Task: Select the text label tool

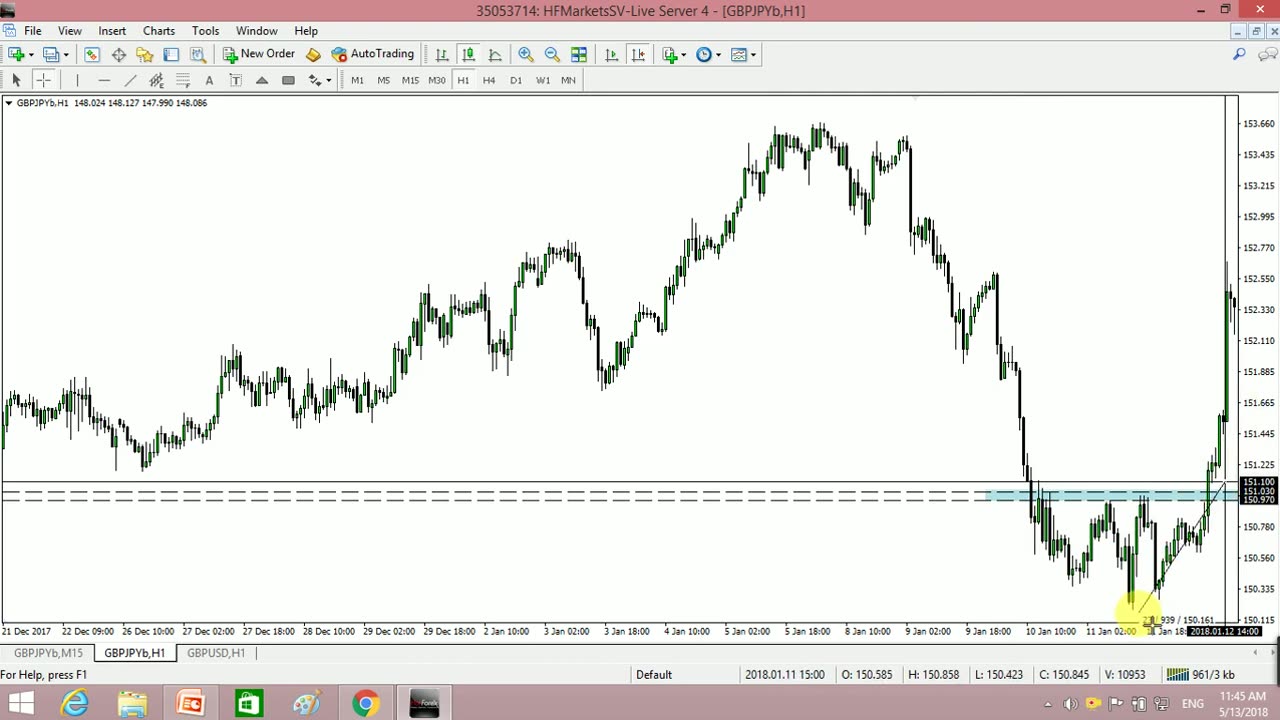Action: [235, 80]
